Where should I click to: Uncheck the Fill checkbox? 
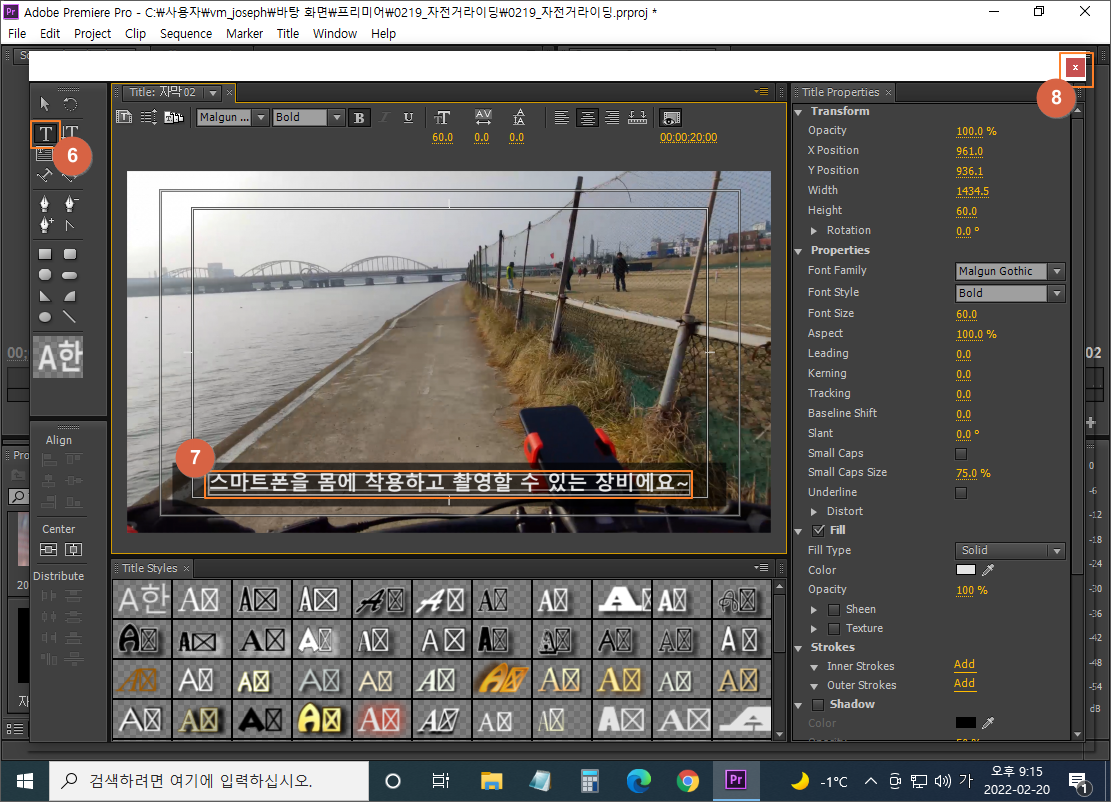click(818, 530)
